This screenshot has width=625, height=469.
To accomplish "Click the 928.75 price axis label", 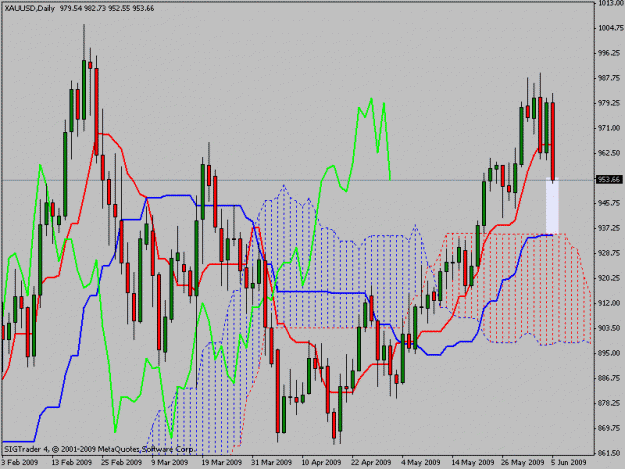I will (x=610, y=253).
